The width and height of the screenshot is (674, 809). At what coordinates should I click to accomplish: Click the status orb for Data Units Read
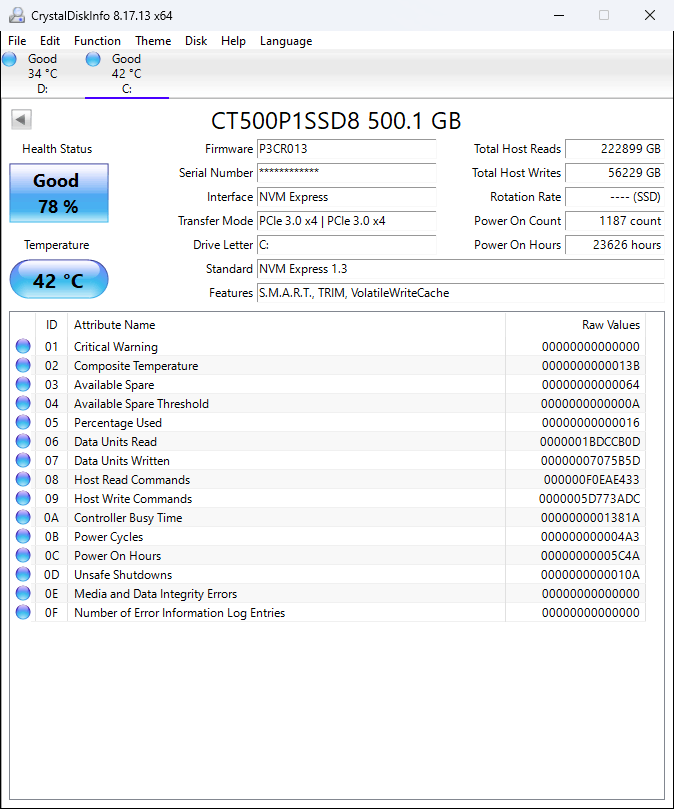pyautogui.click(x=23, y=442)
